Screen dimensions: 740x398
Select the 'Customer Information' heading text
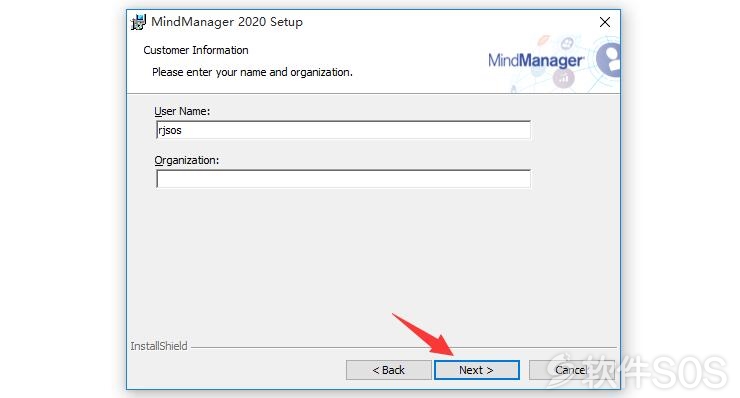pyautogui.click(x=196, y=50)
